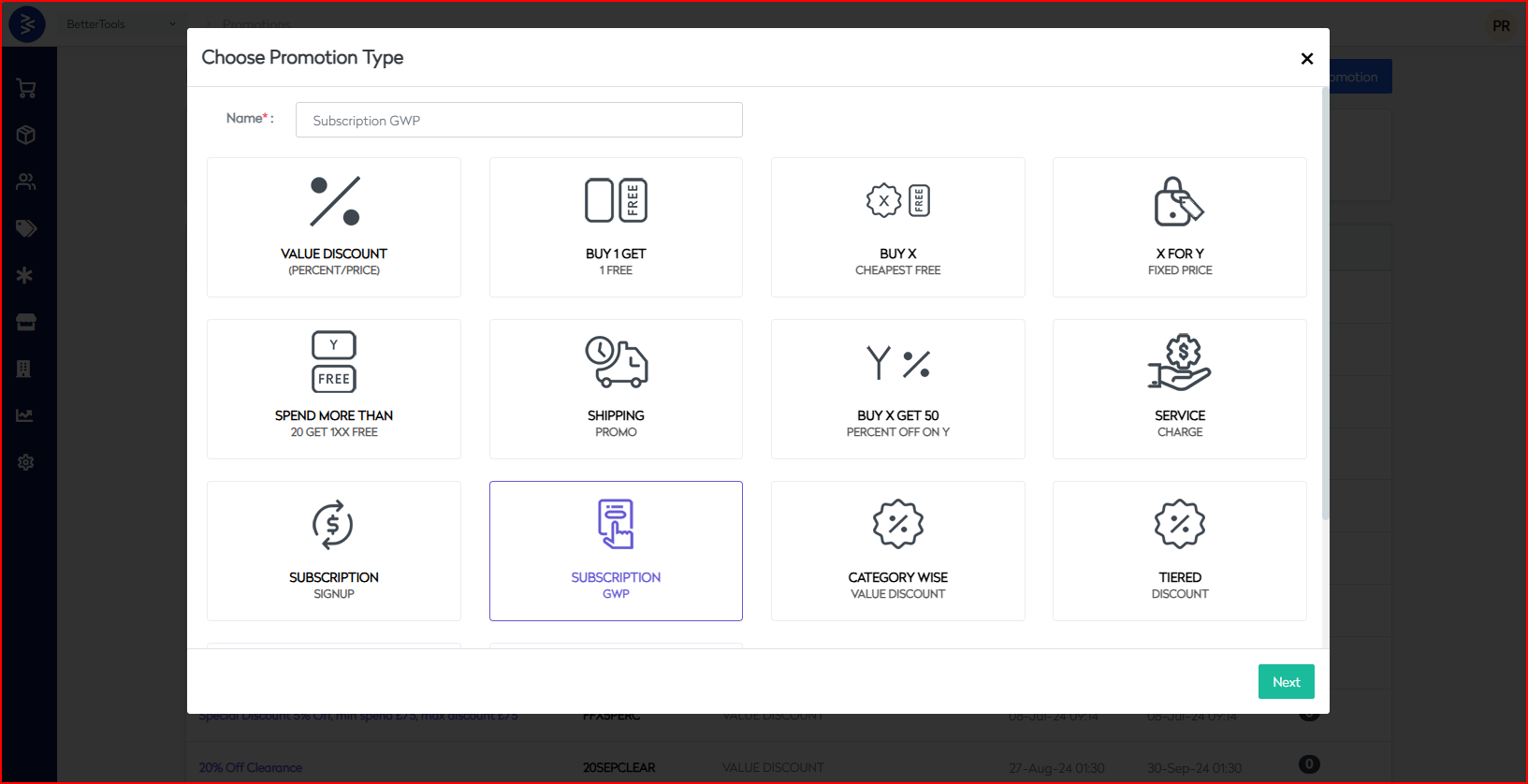This screenshot has height=784, width=1528.
Task: Choose Spend More Than promotion icon
Action: point(334,361)
